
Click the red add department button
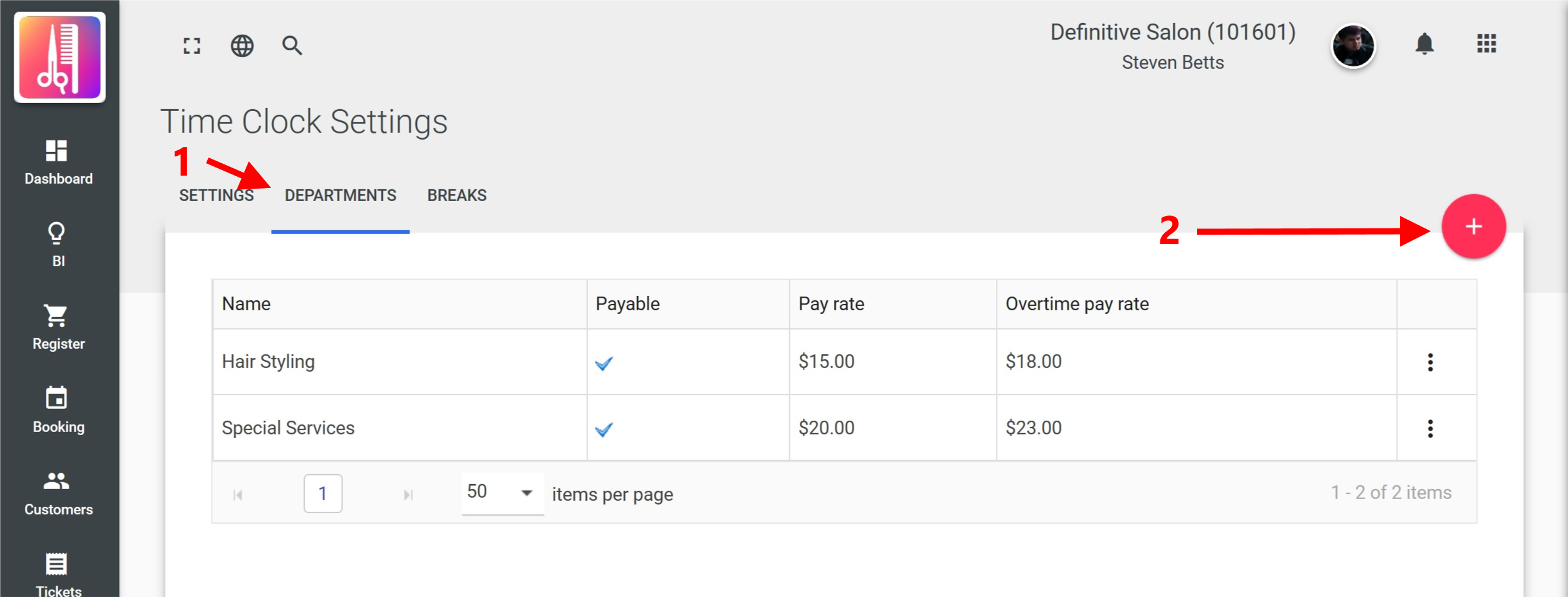coord(1473,227)
